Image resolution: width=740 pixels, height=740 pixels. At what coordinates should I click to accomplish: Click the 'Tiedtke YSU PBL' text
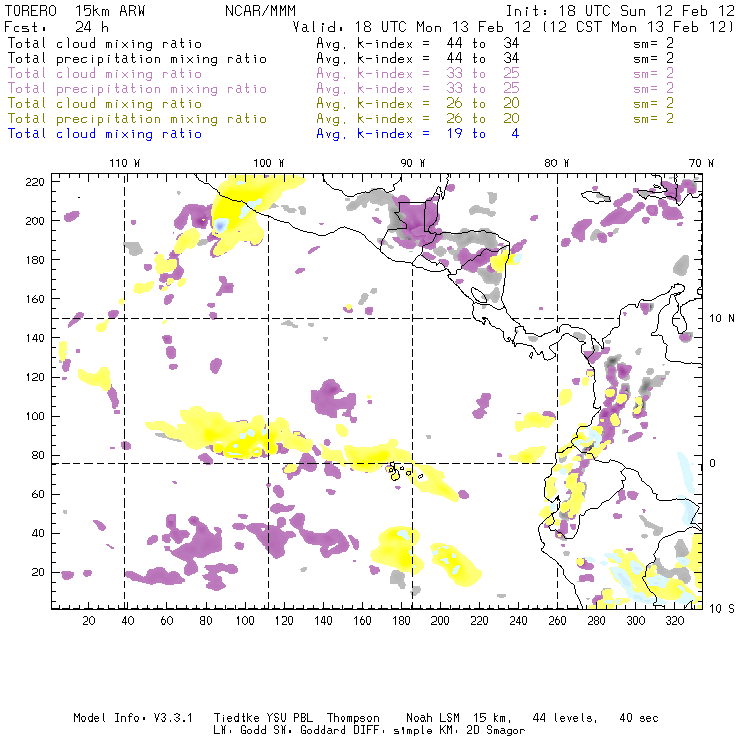click(263, 718)
